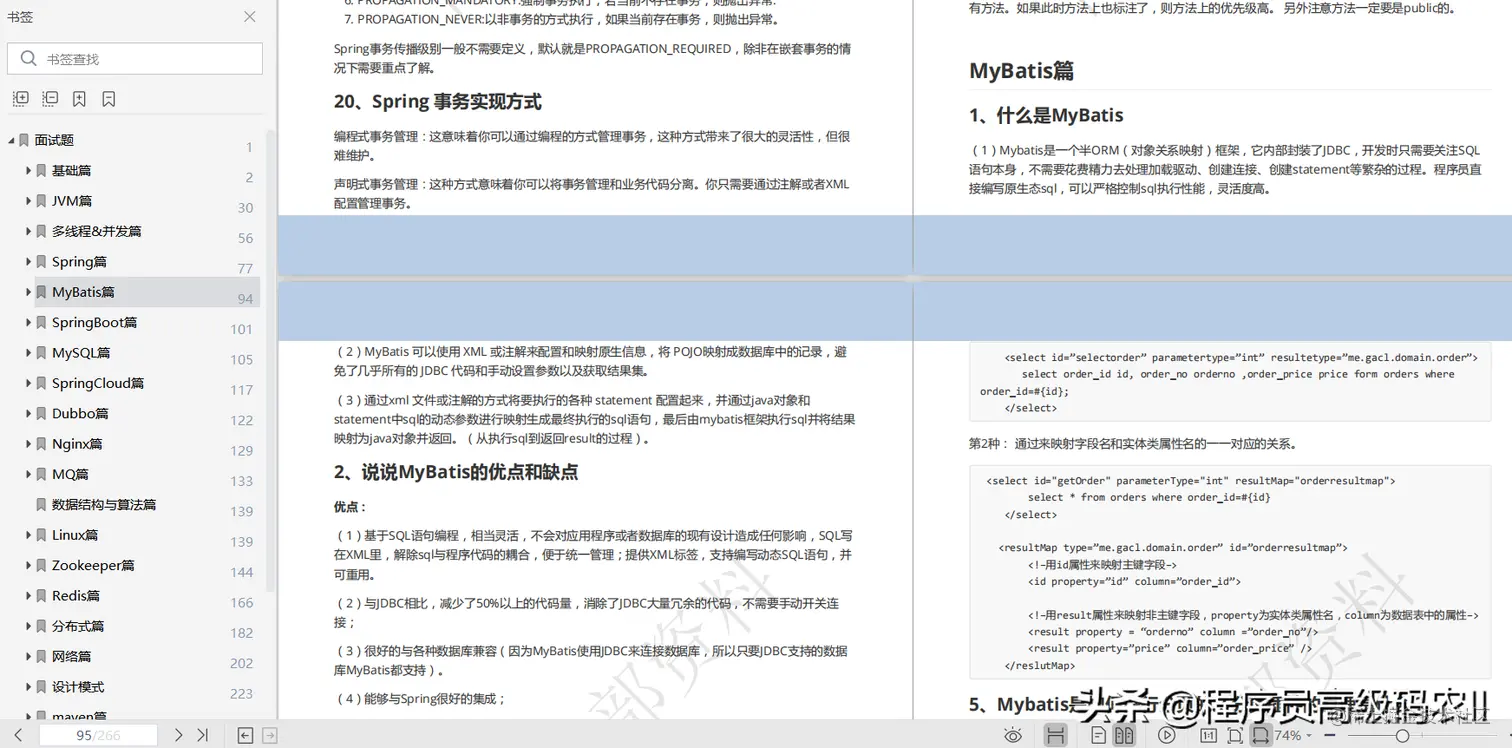Collapse all bookmark entries
Screen dimensions: 1512x748
coord(49,98)
